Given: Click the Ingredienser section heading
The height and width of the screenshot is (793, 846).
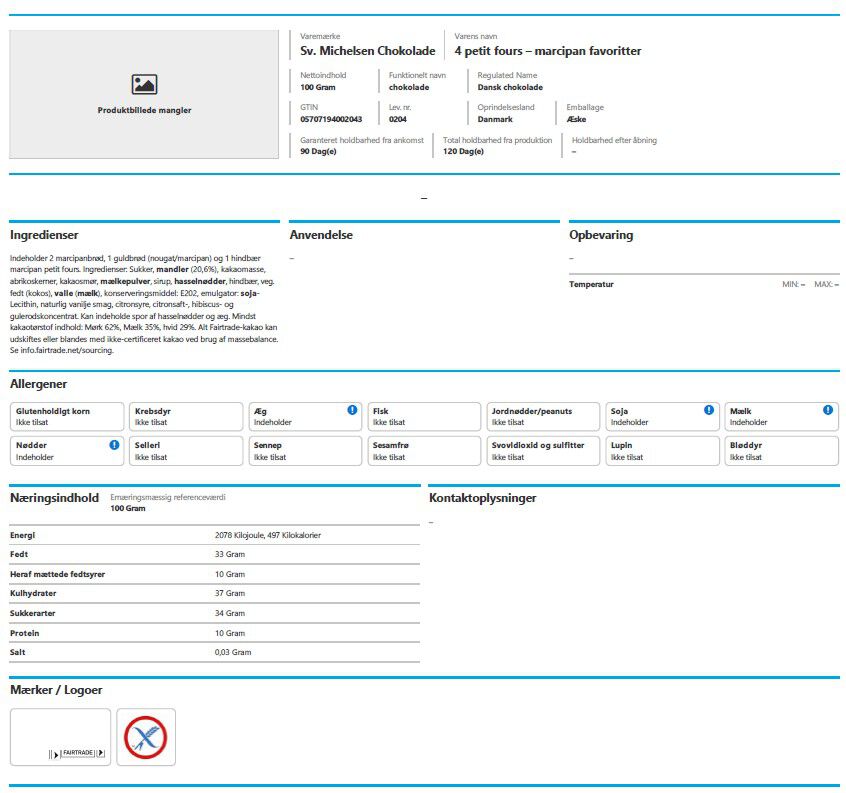Looking at the screenshot, I should [x=44, y=235].
